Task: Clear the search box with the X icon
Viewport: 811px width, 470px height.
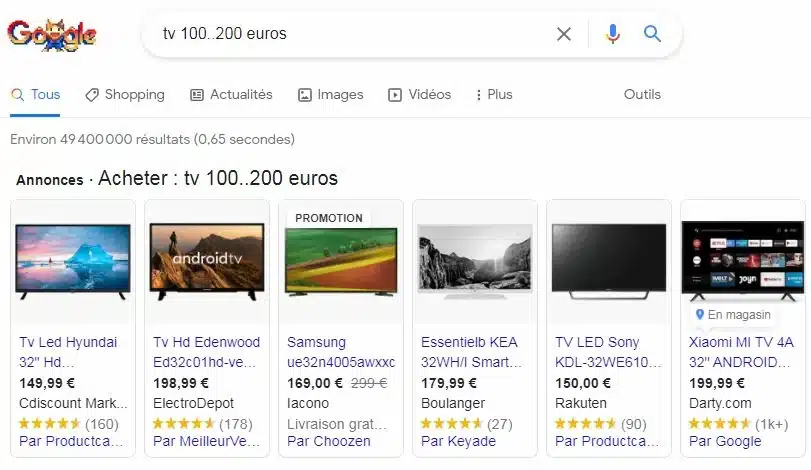Action: click(564, 34)
